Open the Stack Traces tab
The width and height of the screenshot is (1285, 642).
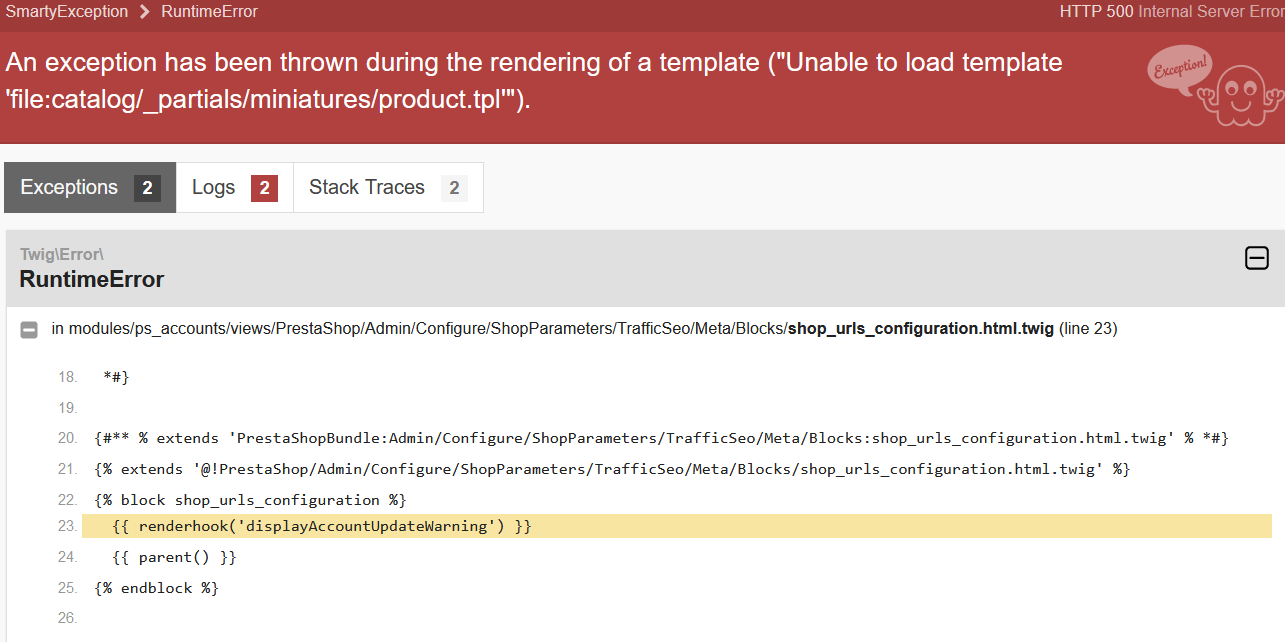388,188
